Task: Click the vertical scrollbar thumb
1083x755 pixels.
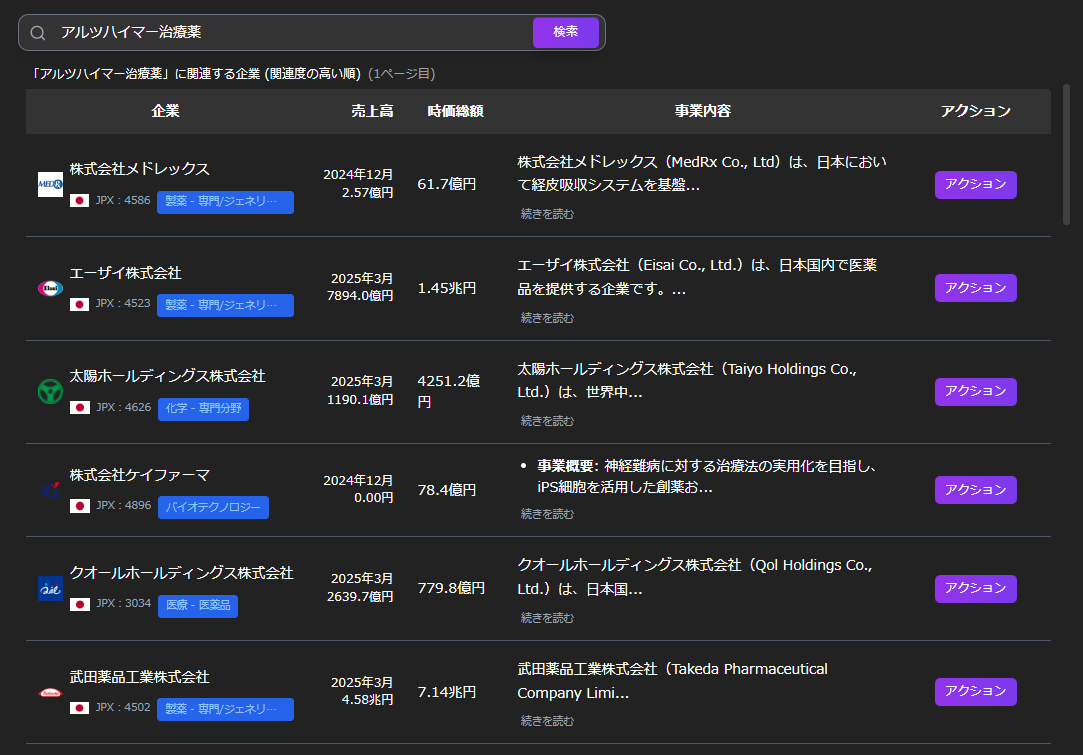Action: 1066,155
